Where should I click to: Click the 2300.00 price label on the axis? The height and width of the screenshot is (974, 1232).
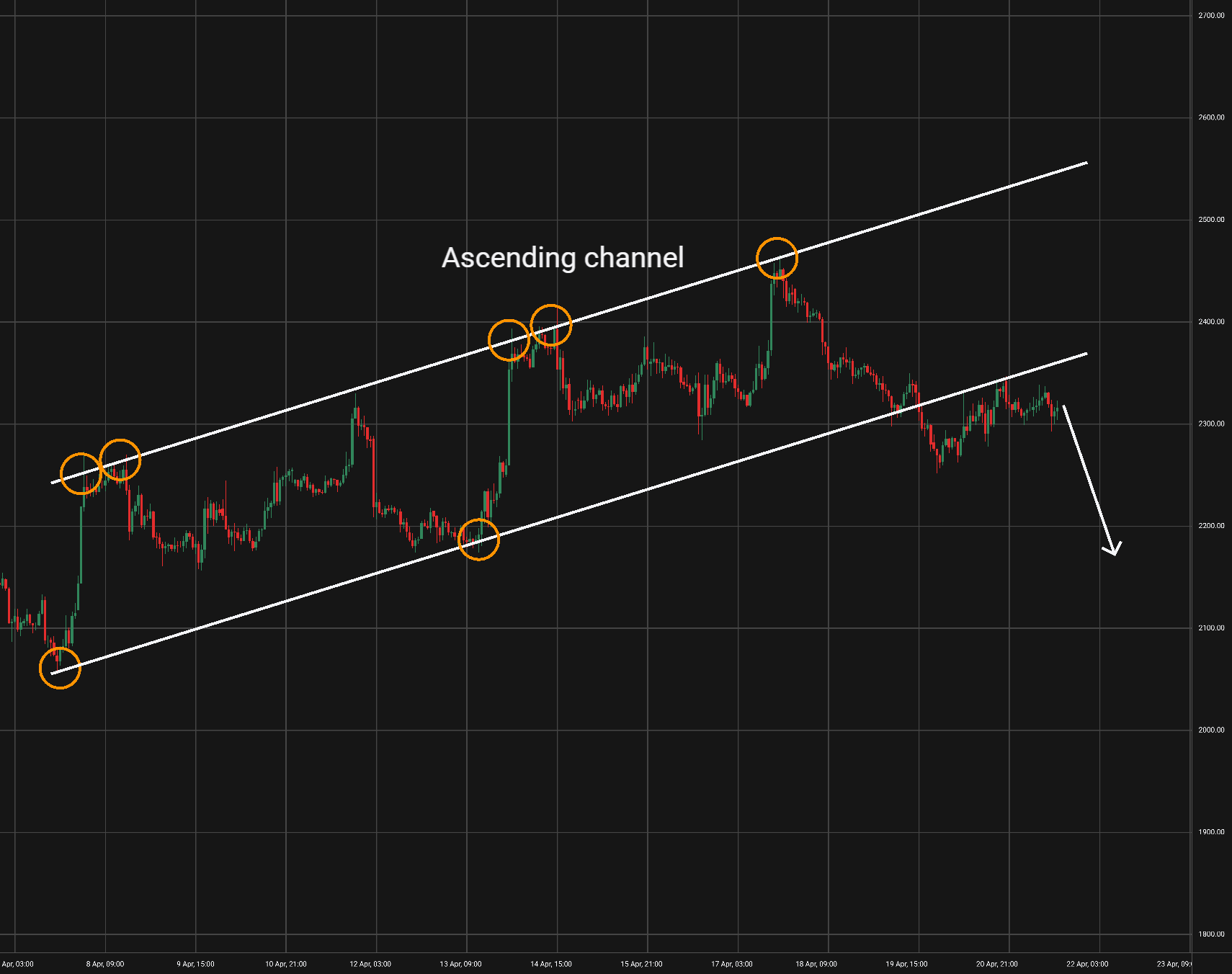[1210, 424]
